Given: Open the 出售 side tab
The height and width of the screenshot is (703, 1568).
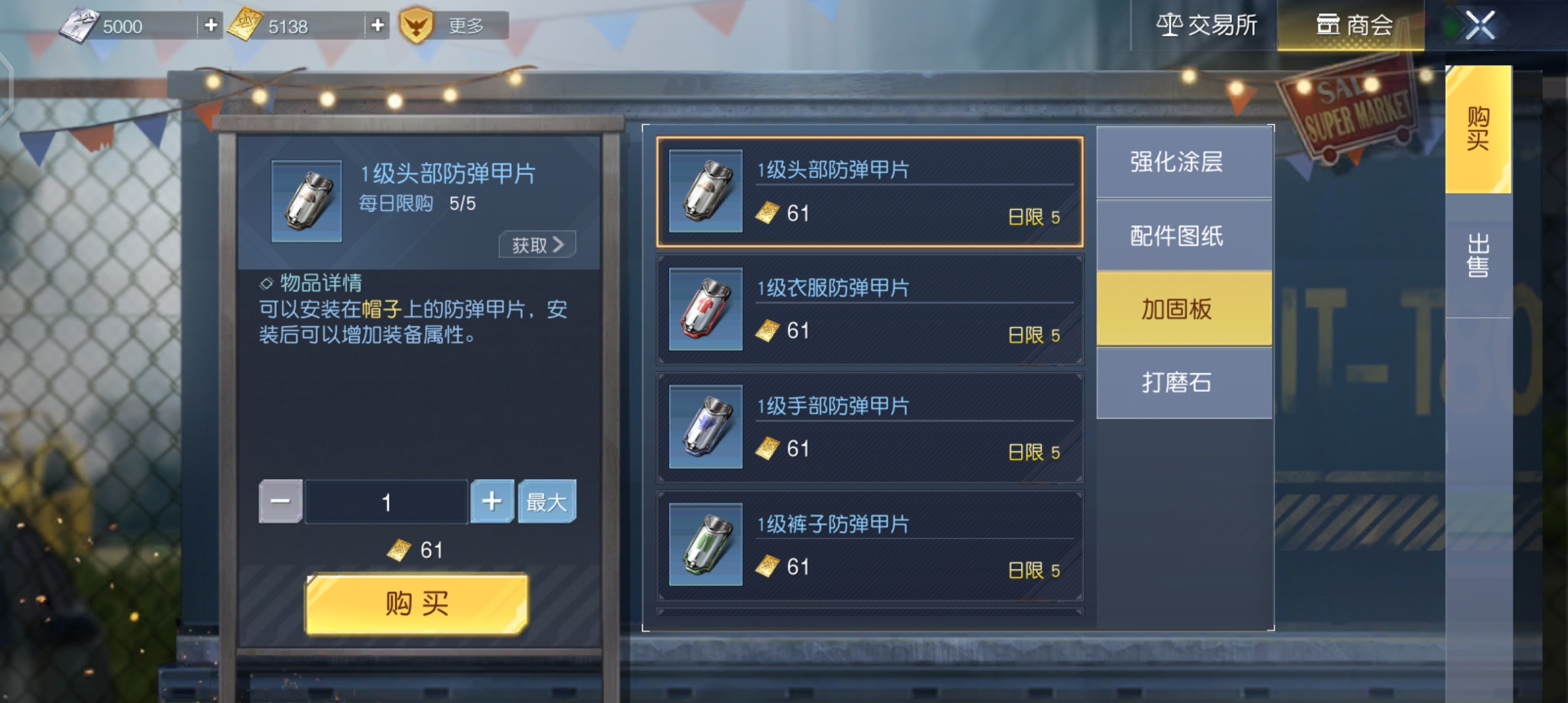Looking at the screenshot, I should [x=1478, y=255].
